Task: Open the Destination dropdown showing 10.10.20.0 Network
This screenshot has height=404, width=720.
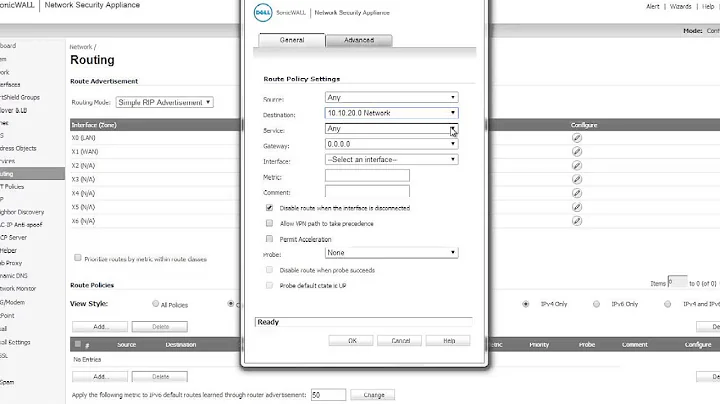Action: coord(392,113)
